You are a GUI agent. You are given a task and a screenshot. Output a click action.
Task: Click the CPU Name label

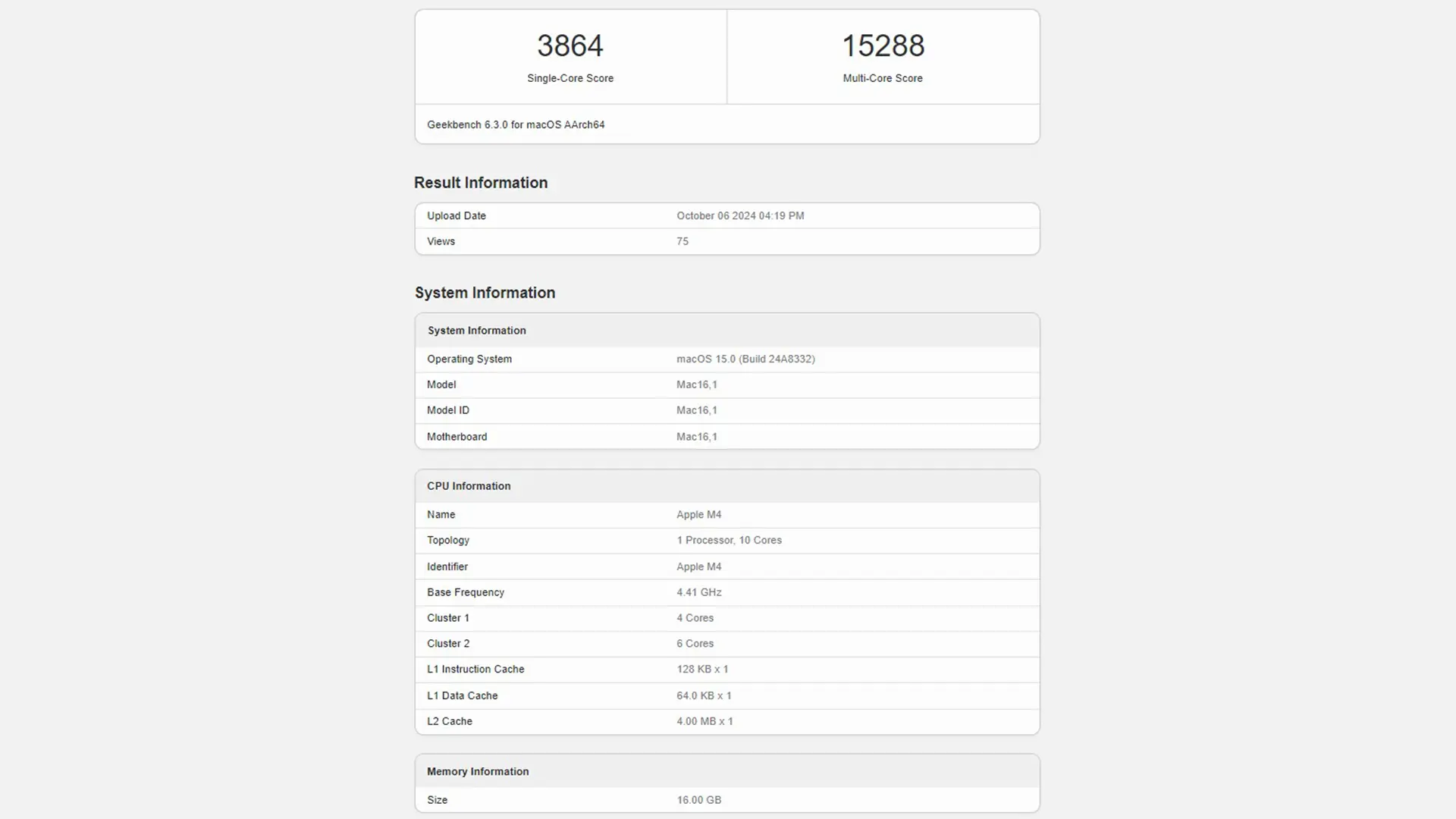tap(441, 514)
